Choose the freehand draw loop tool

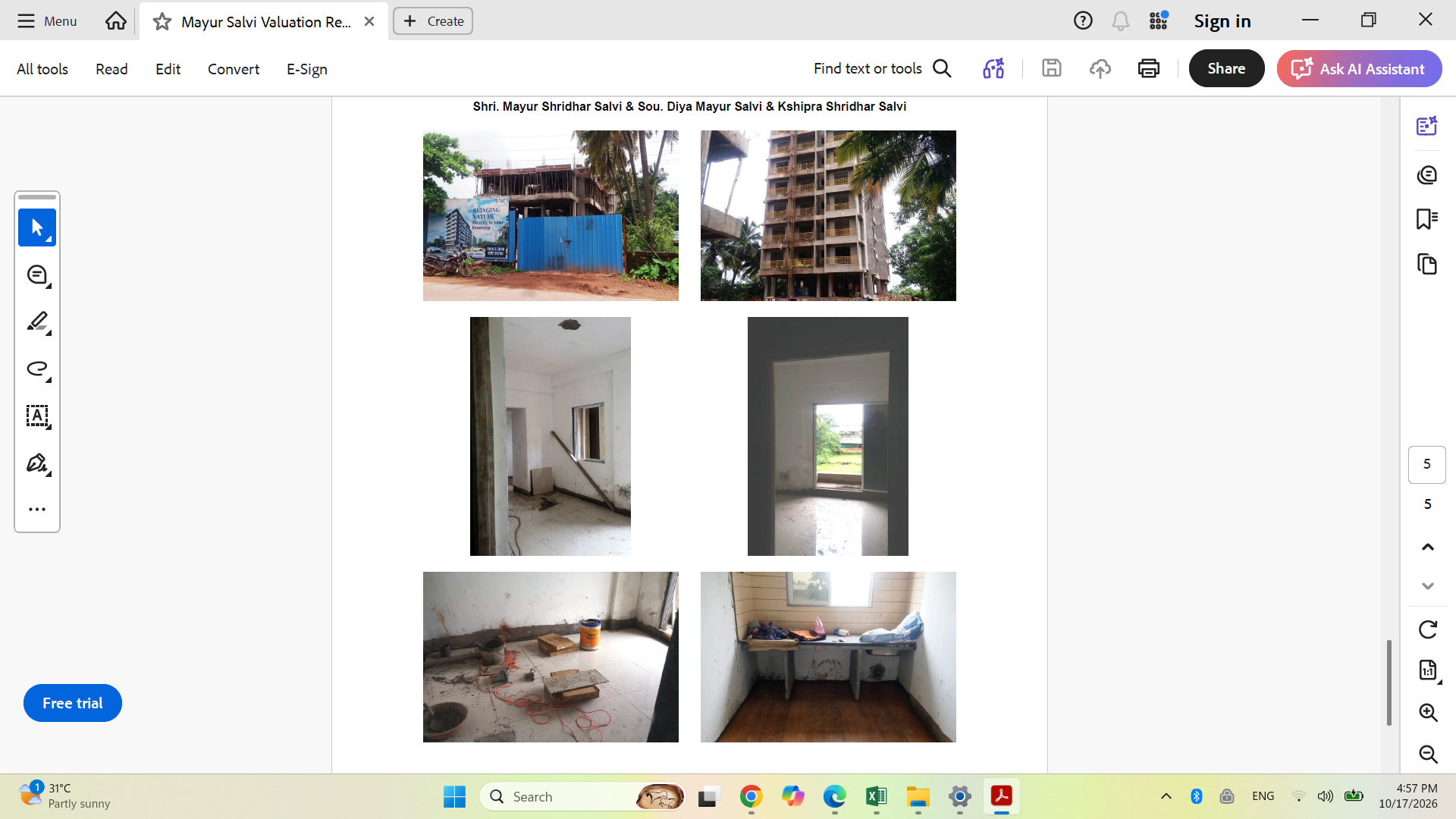[37, 369]
